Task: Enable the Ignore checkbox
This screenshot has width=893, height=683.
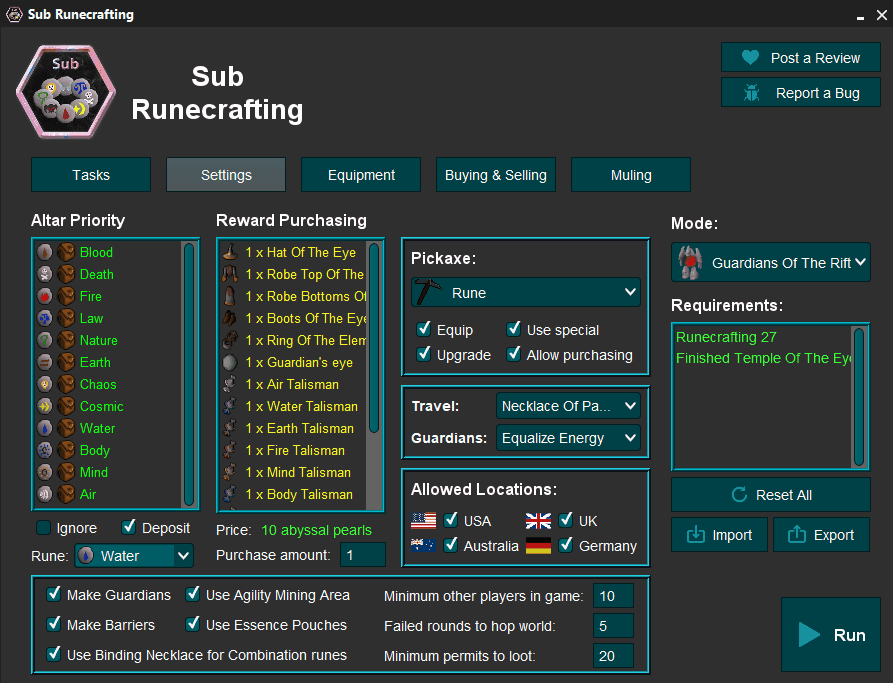Action: 43,527
